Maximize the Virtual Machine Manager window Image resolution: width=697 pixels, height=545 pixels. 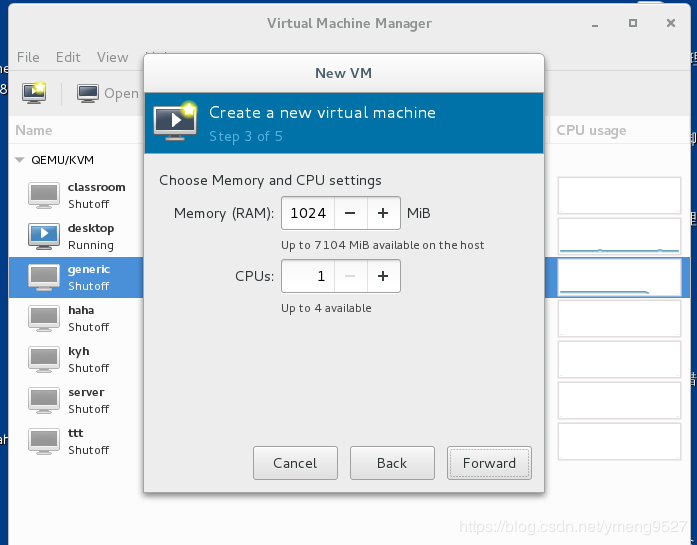coord(633,23)
